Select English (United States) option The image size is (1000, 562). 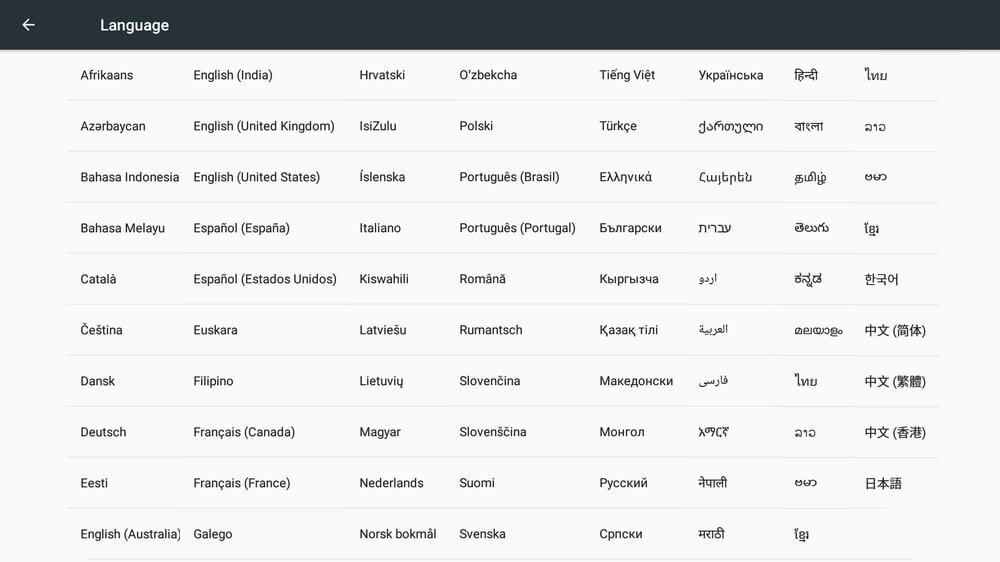(x=257, y=177)
